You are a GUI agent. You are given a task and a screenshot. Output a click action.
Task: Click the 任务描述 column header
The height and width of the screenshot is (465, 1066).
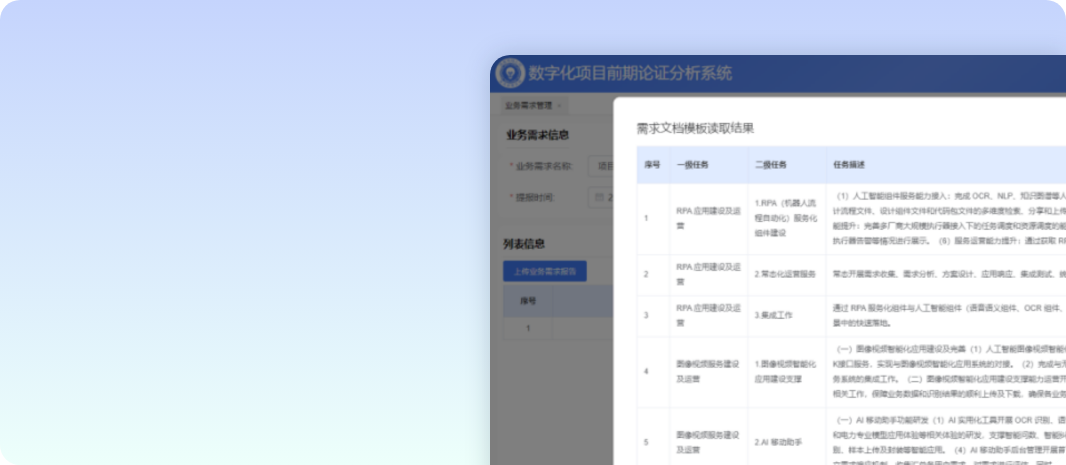(849, 165)
